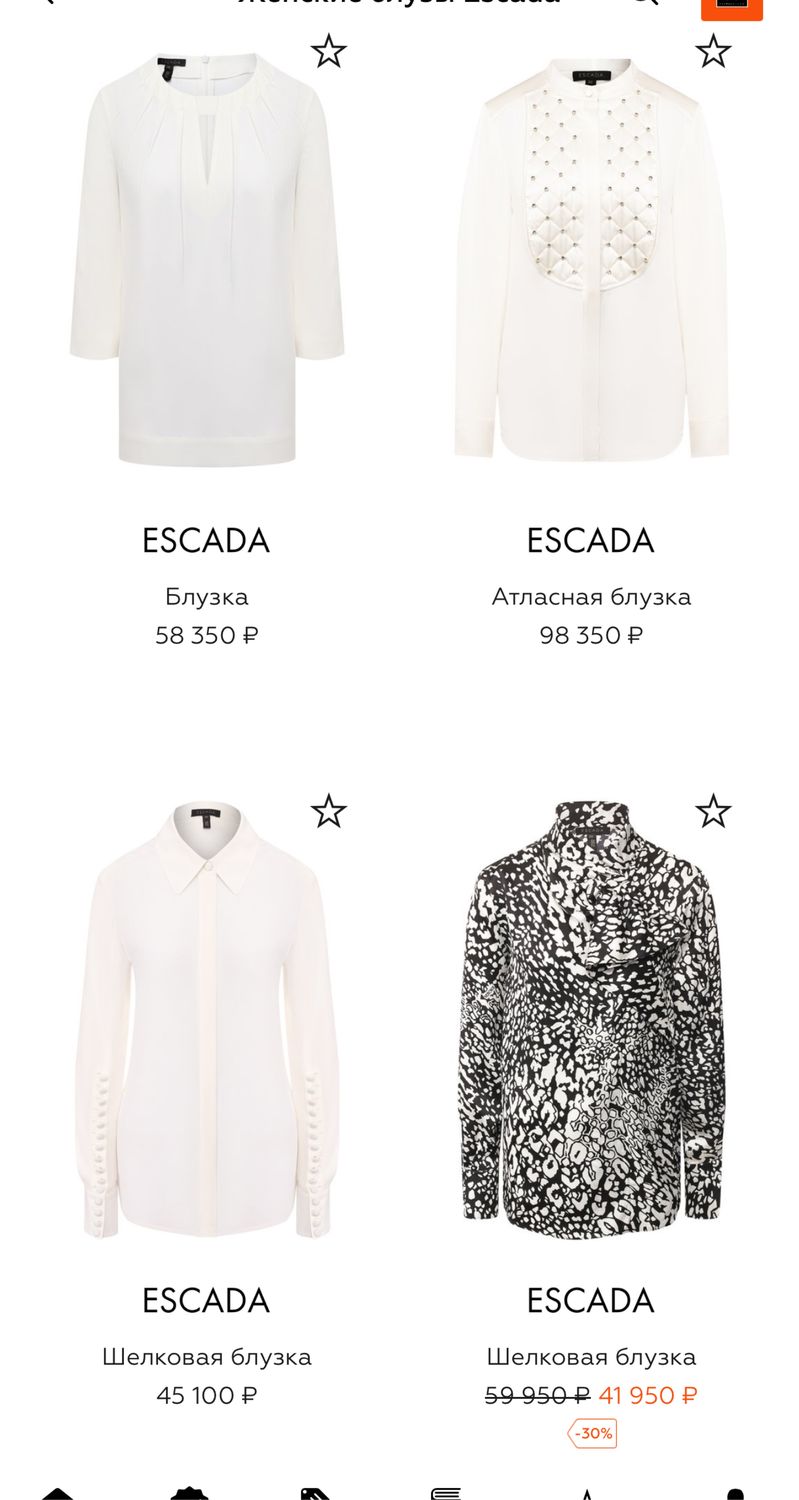The image size is (799, 1500).
Task: Select the Шелковая блузка priced 45 100 ₽
Action: (207, 1357)
